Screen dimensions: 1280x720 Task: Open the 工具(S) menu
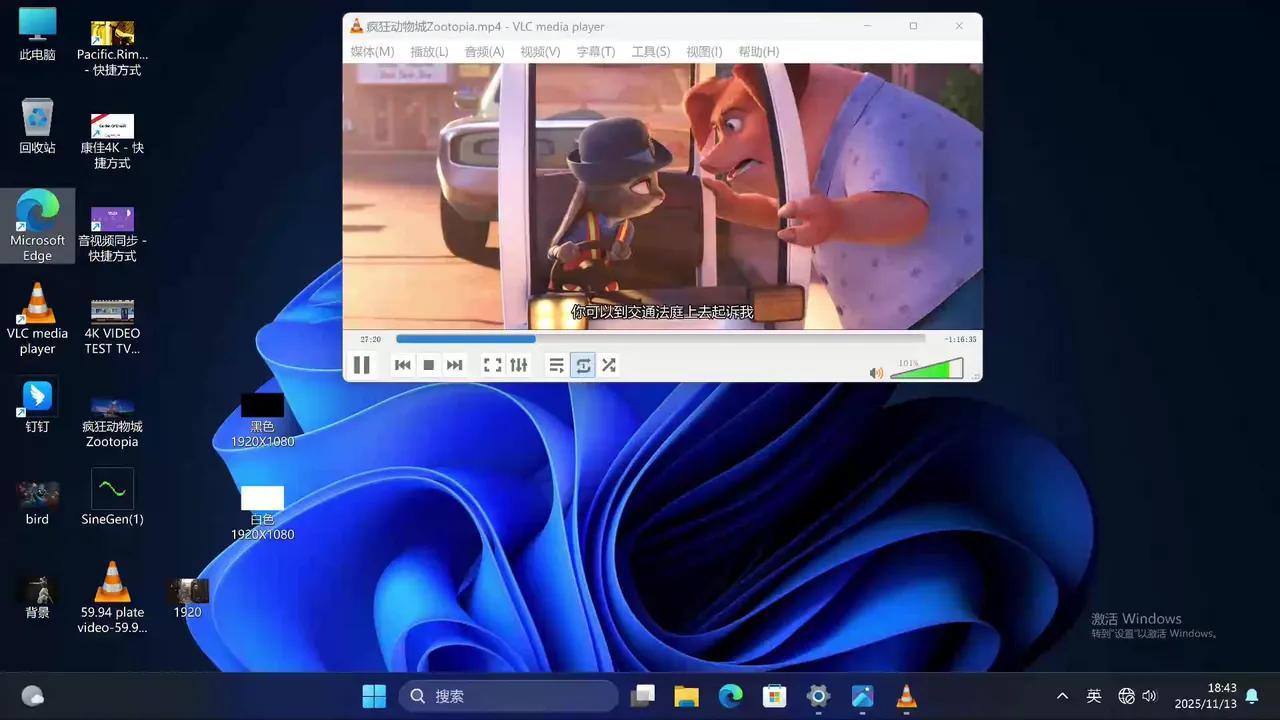click(650, 52)
